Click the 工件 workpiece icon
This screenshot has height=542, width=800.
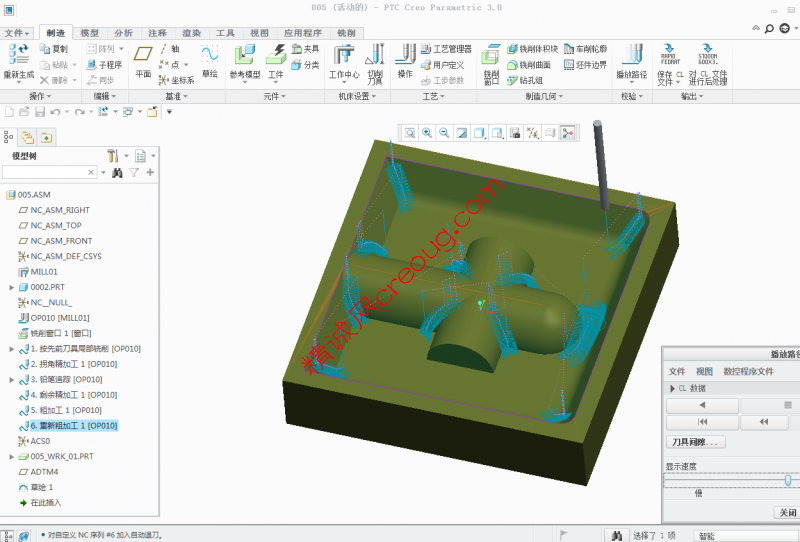pos(276,55)
